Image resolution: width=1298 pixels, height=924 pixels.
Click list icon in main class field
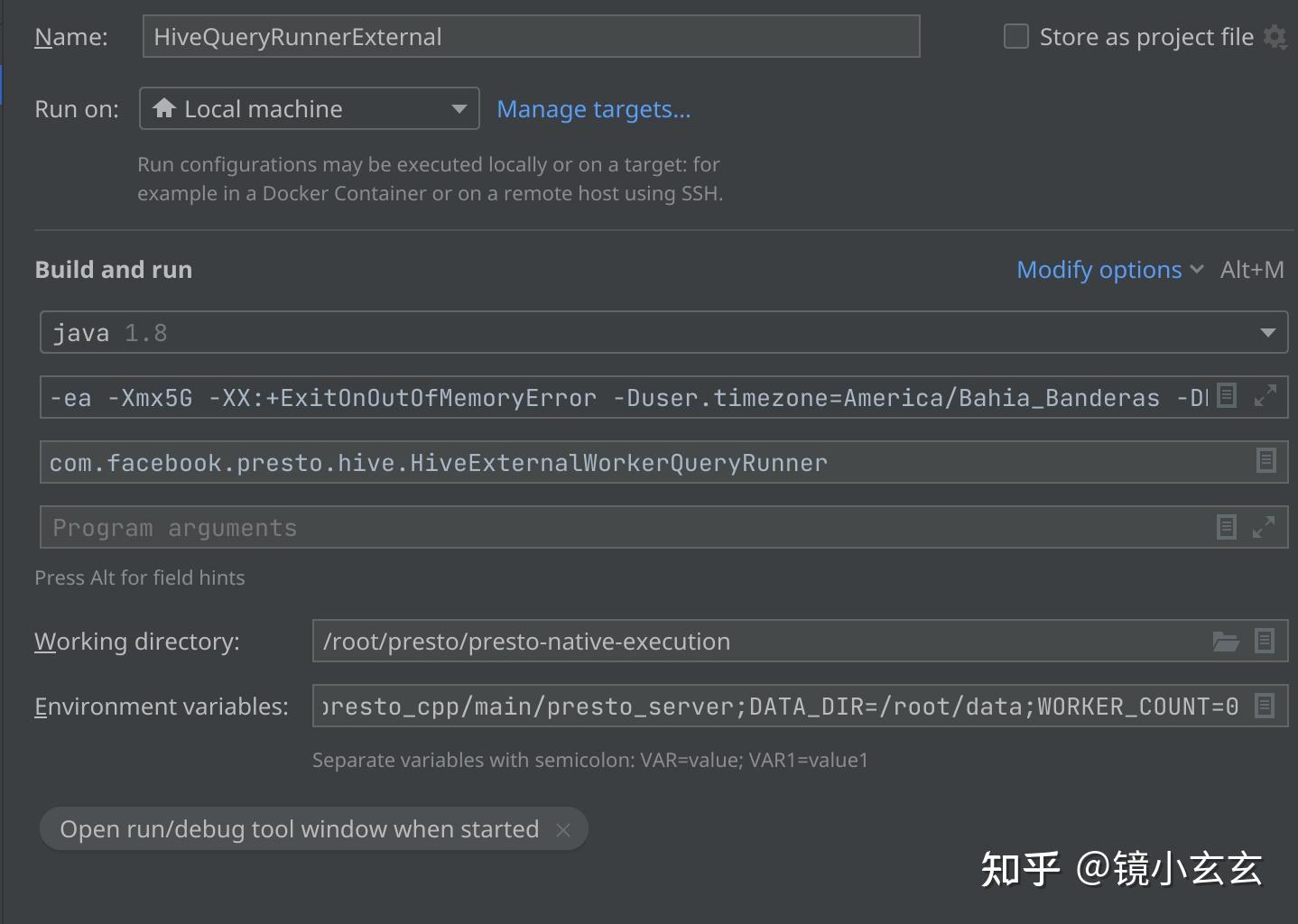1266,461
